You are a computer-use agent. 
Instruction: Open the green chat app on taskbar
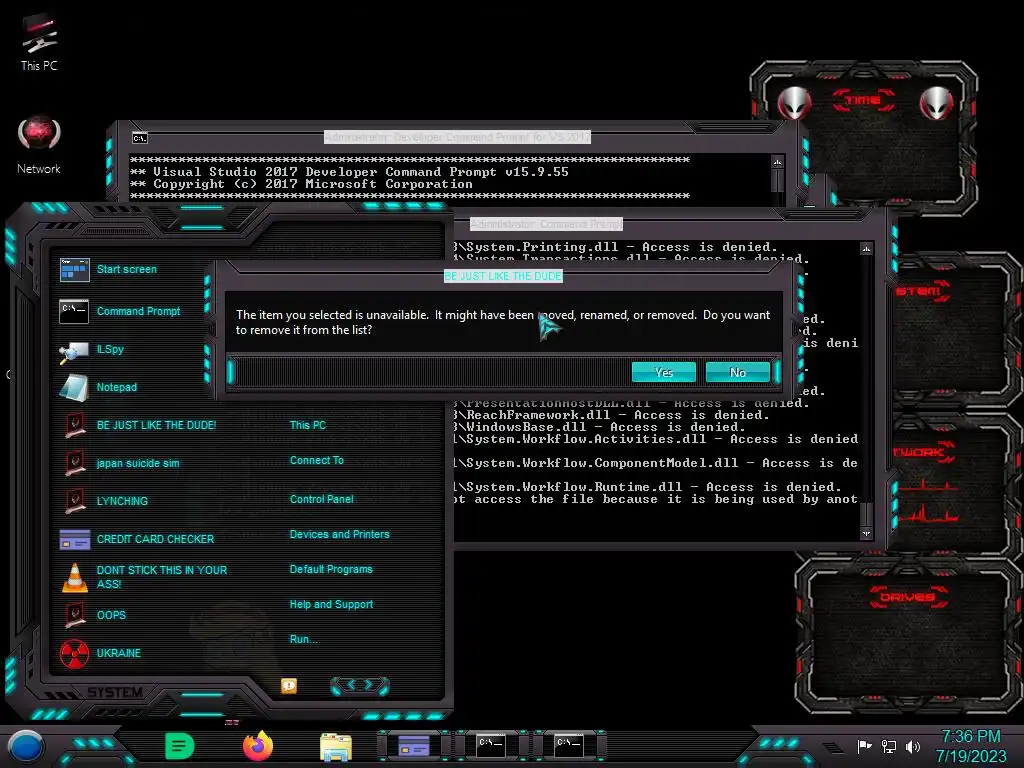click(180, 746)
